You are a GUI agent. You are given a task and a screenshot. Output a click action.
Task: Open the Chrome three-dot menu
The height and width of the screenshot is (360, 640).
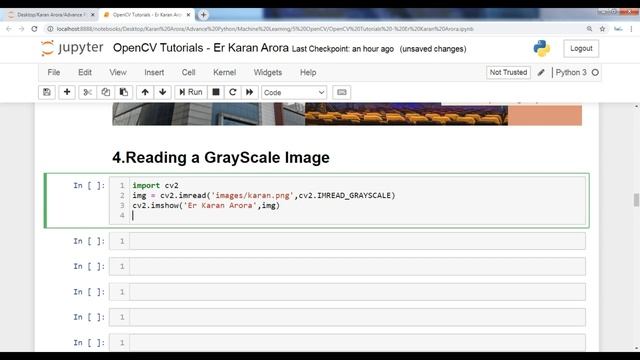pos(631,29)
